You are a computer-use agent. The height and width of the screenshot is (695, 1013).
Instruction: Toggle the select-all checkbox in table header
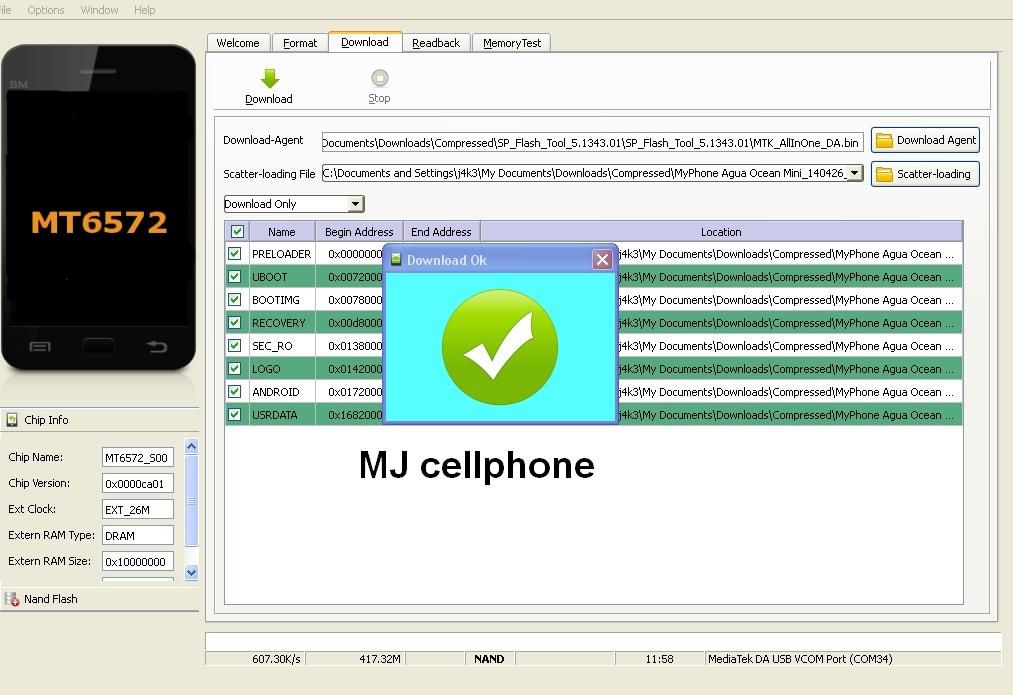pos(237,232)
